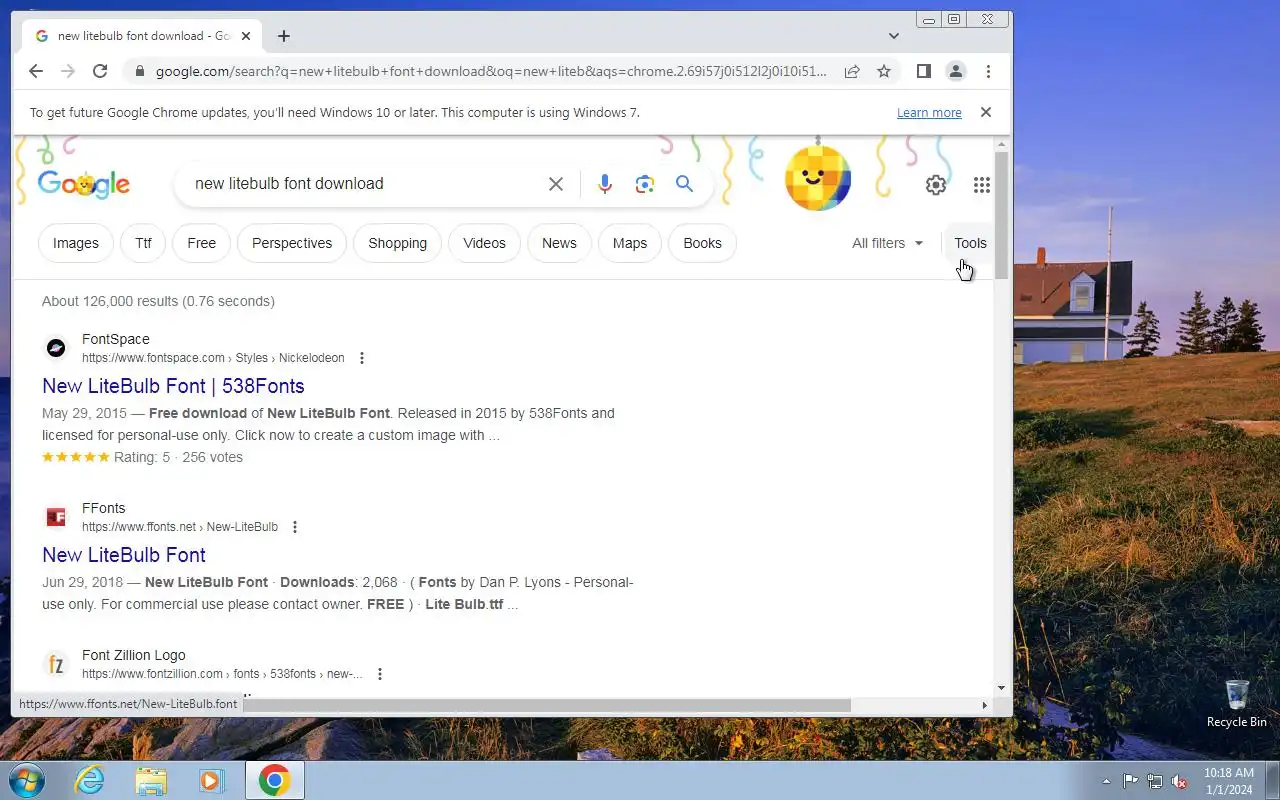Bookmark this page with star icon
The width and height of the screenshot is (1280, 800).
coord(884,71)
